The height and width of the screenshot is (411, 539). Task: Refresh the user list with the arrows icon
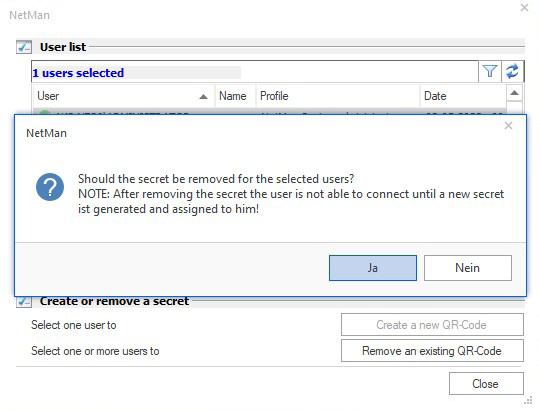tap(512, 71)
